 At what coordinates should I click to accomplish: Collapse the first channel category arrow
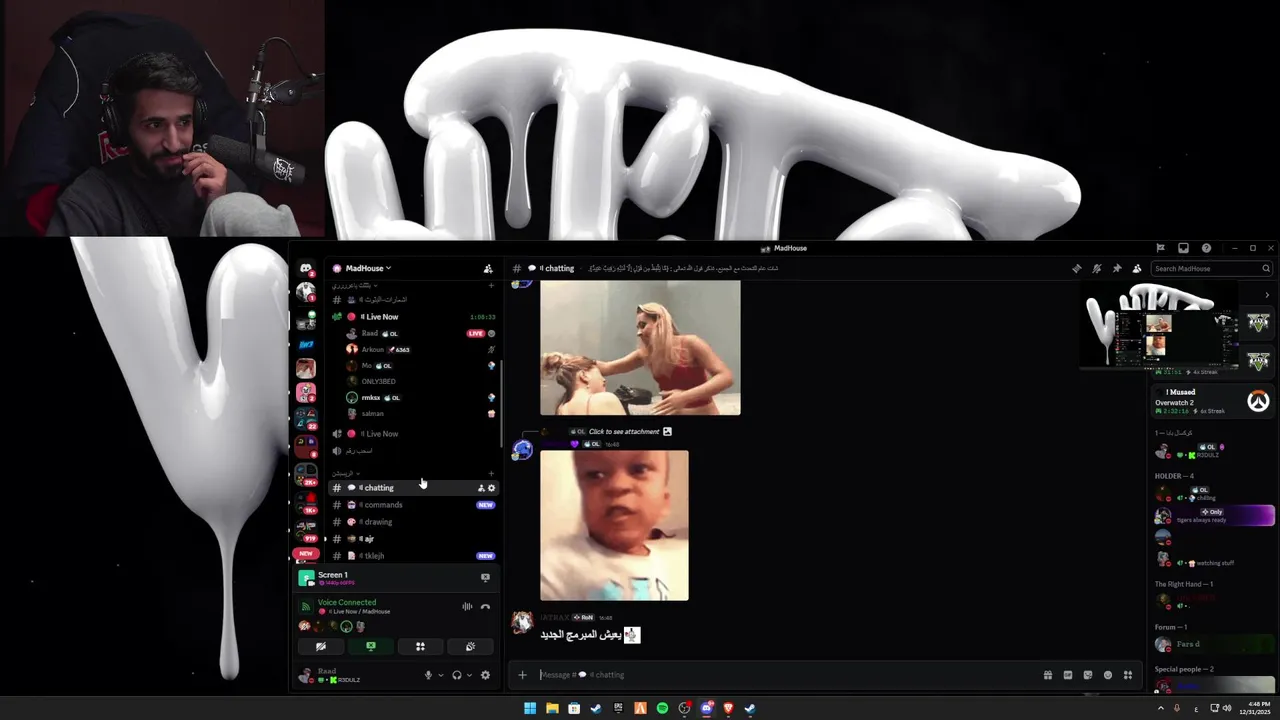tap(375, 286)
